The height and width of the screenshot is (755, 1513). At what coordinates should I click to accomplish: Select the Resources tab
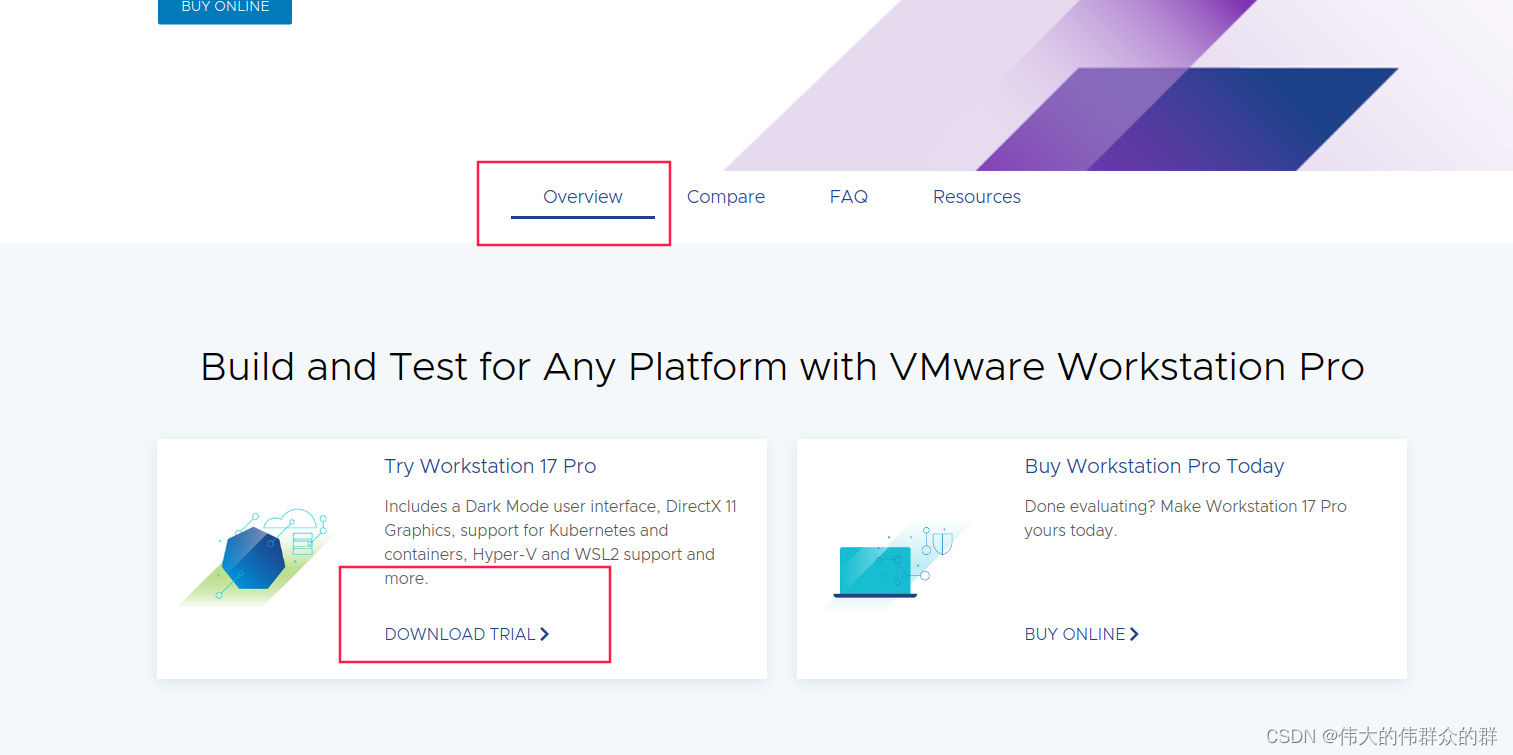pyautogui.click(x=976, y=196)
